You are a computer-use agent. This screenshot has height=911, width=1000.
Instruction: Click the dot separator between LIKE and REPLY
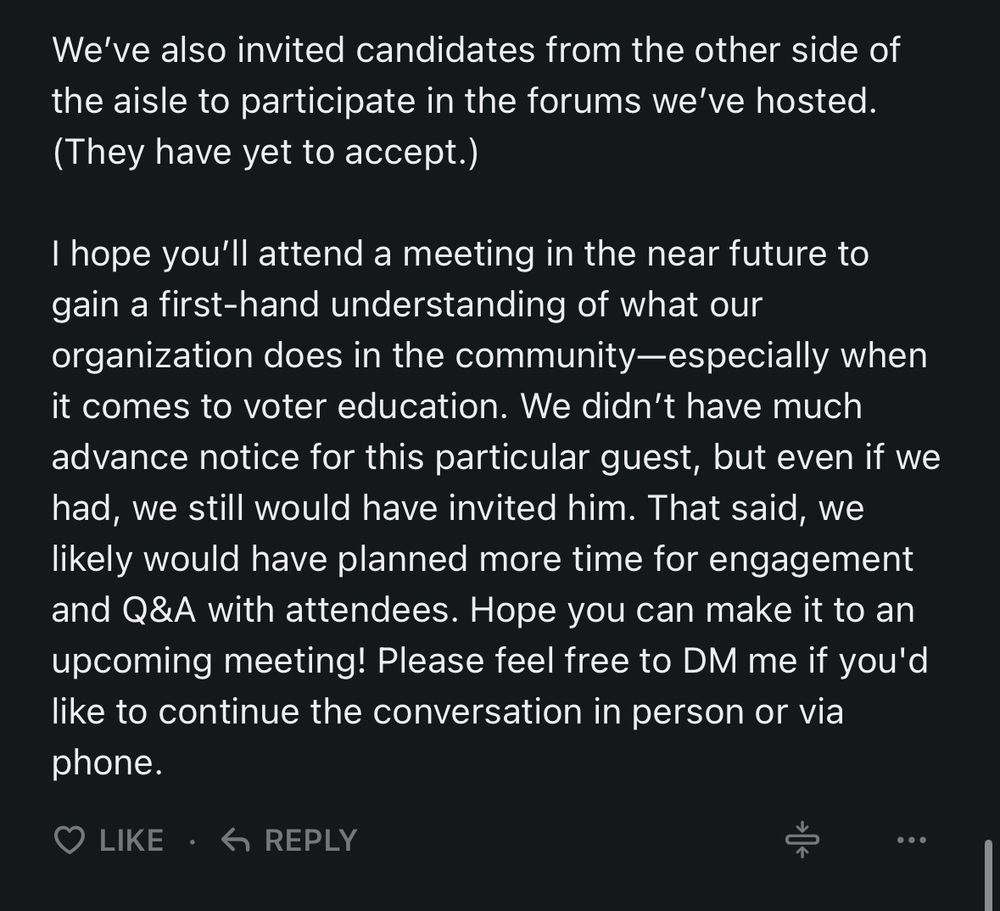click(192, 841)
